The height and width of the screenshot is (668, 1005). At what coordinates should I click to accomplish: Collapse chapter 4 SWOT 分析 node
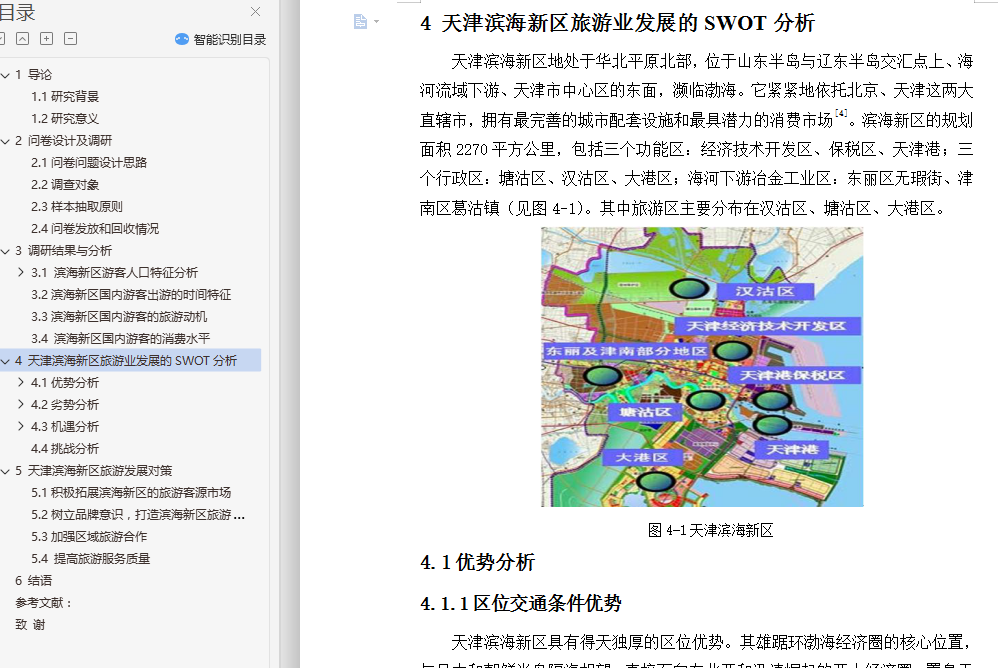tap(5, 361)
